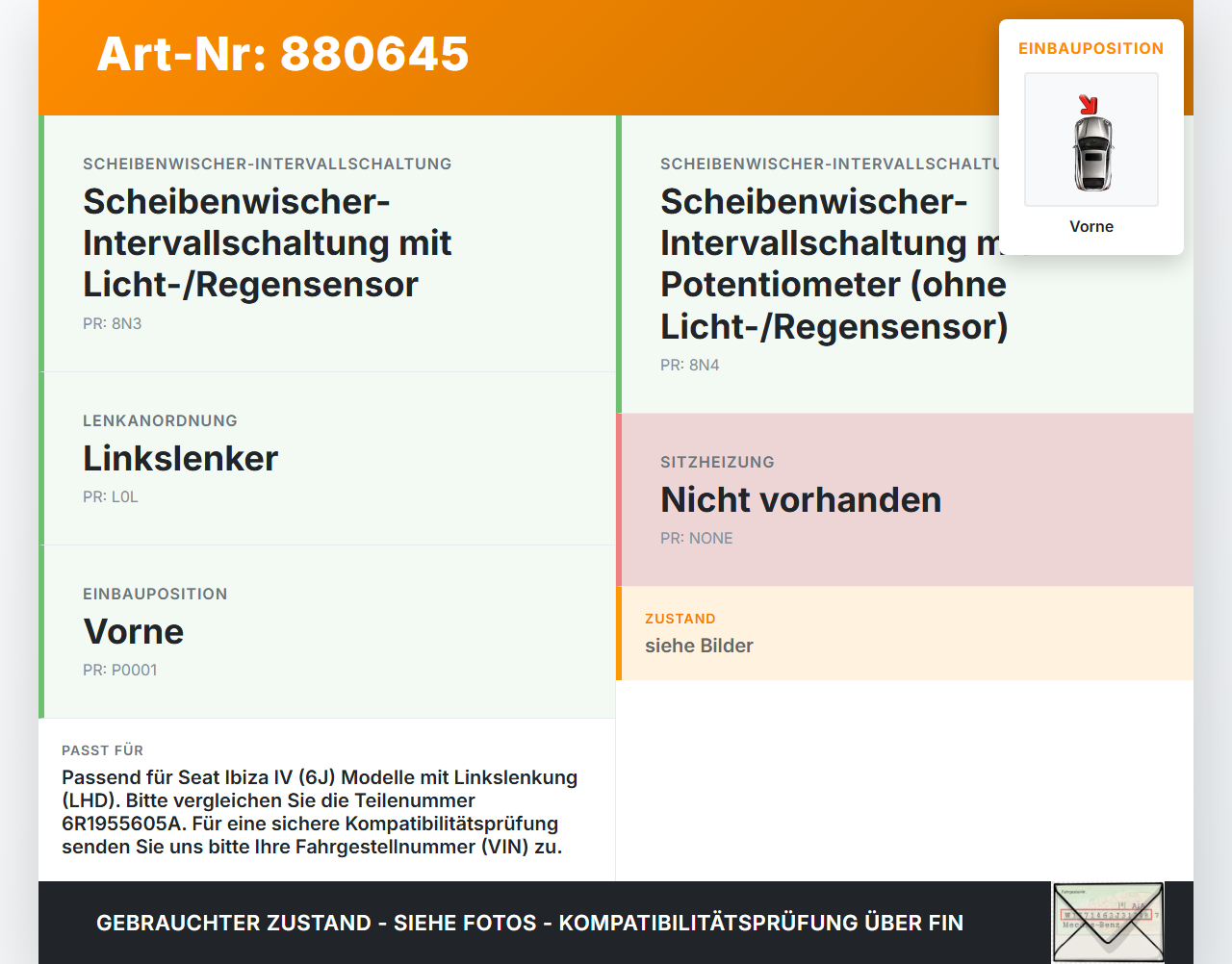
Task: Click the 'PR: P0001' code
Action: 120,671
